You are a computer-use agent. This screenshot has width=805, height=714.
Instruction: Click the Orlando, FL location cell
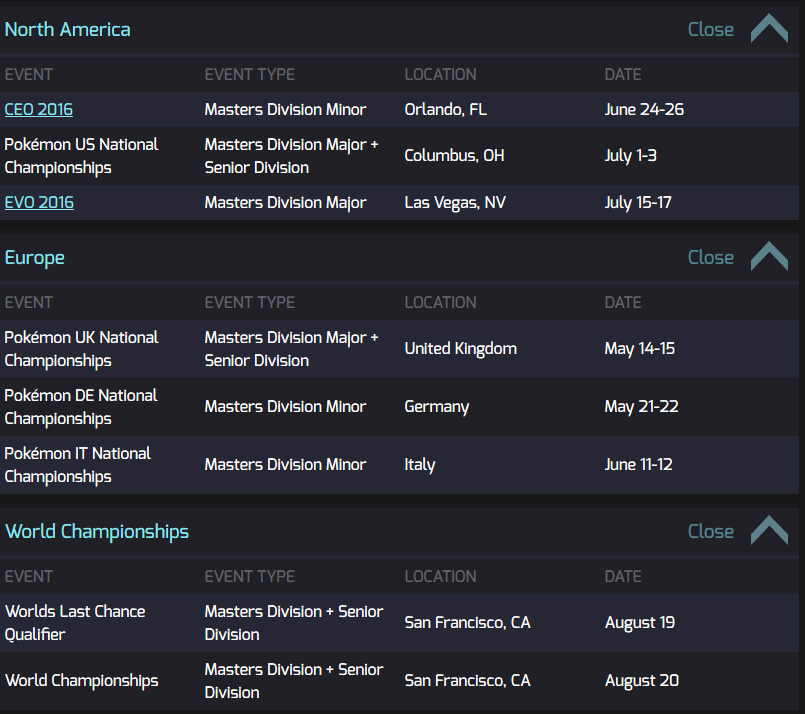pos(446,109)
